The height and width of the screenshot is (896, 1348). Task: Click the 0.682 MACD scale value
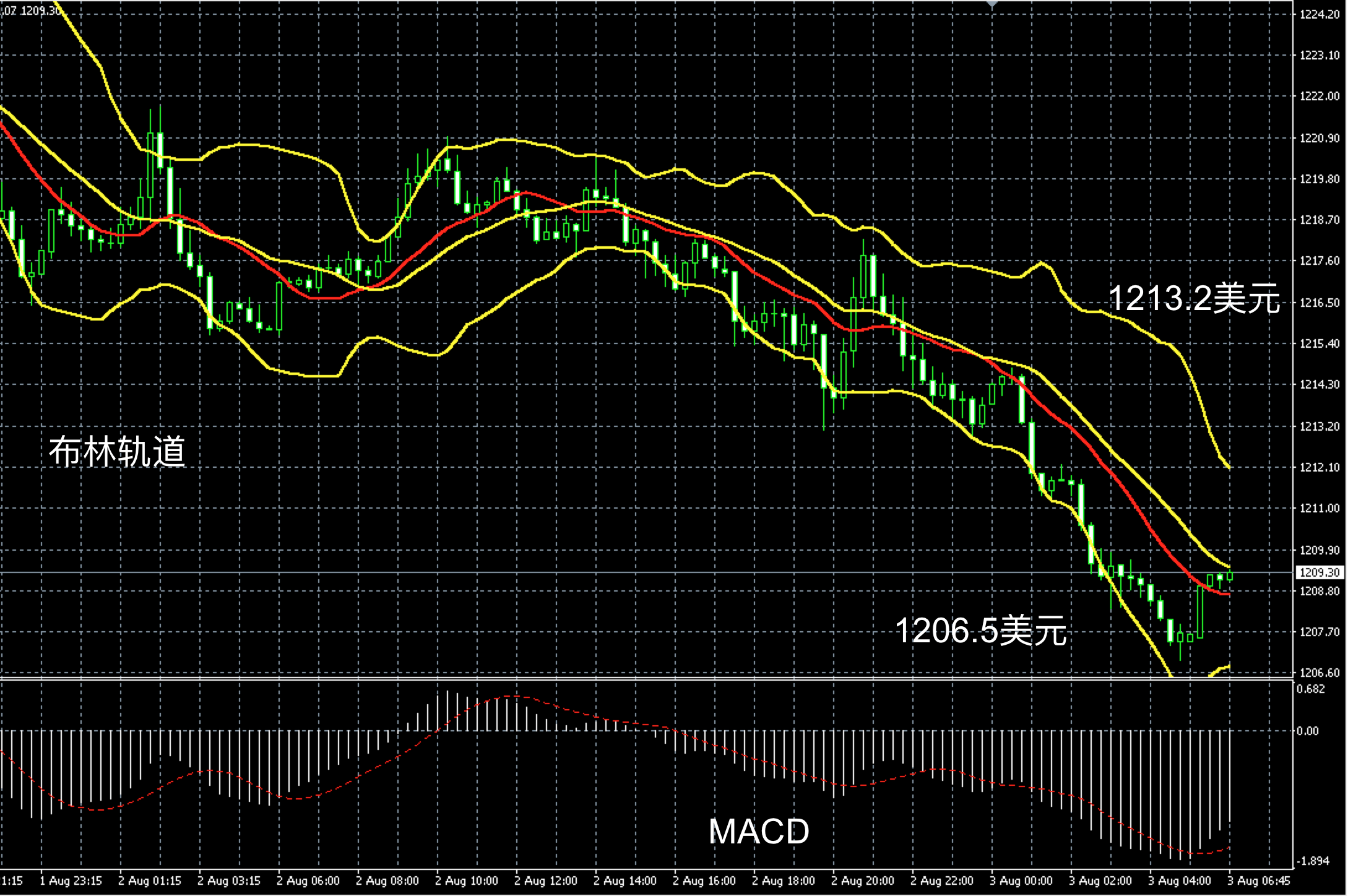1310,689
